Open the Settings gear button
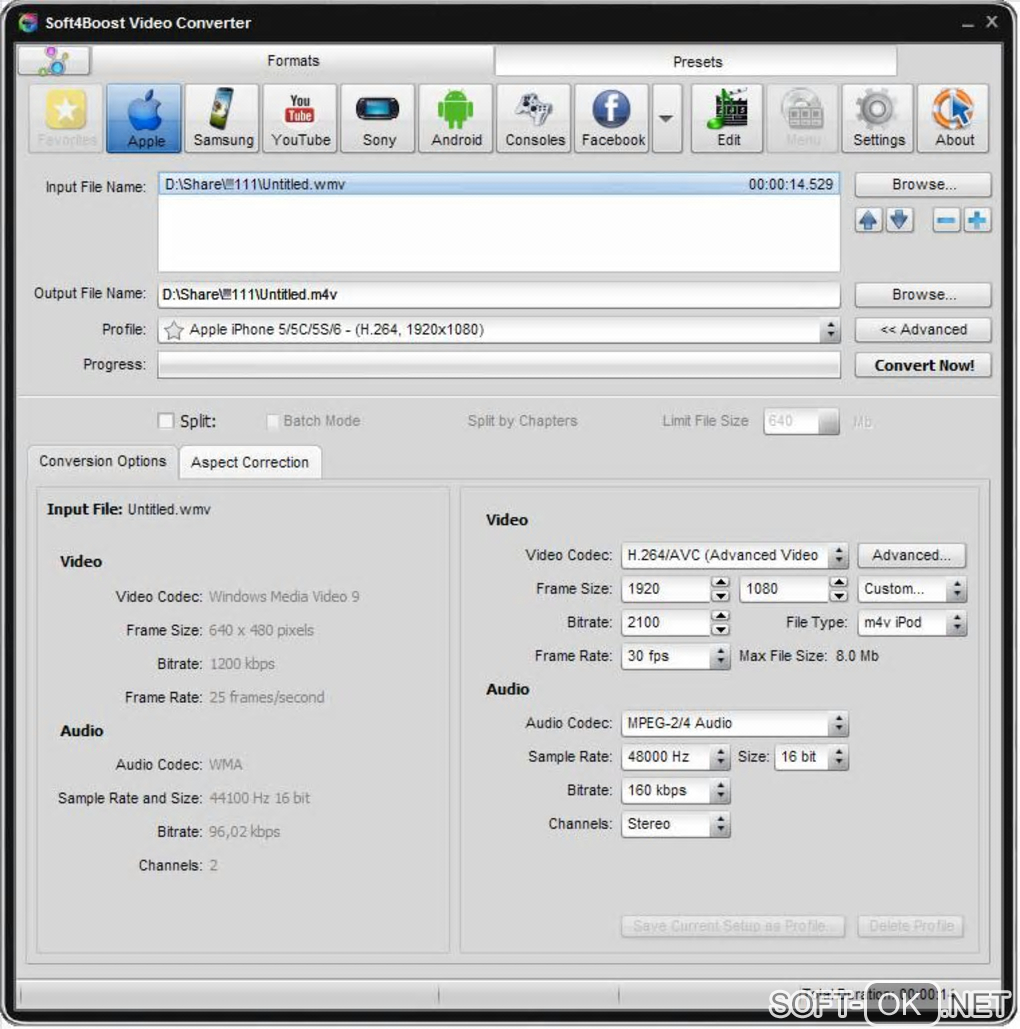This screenshot has height=1029, width=1020. point(878,119)
